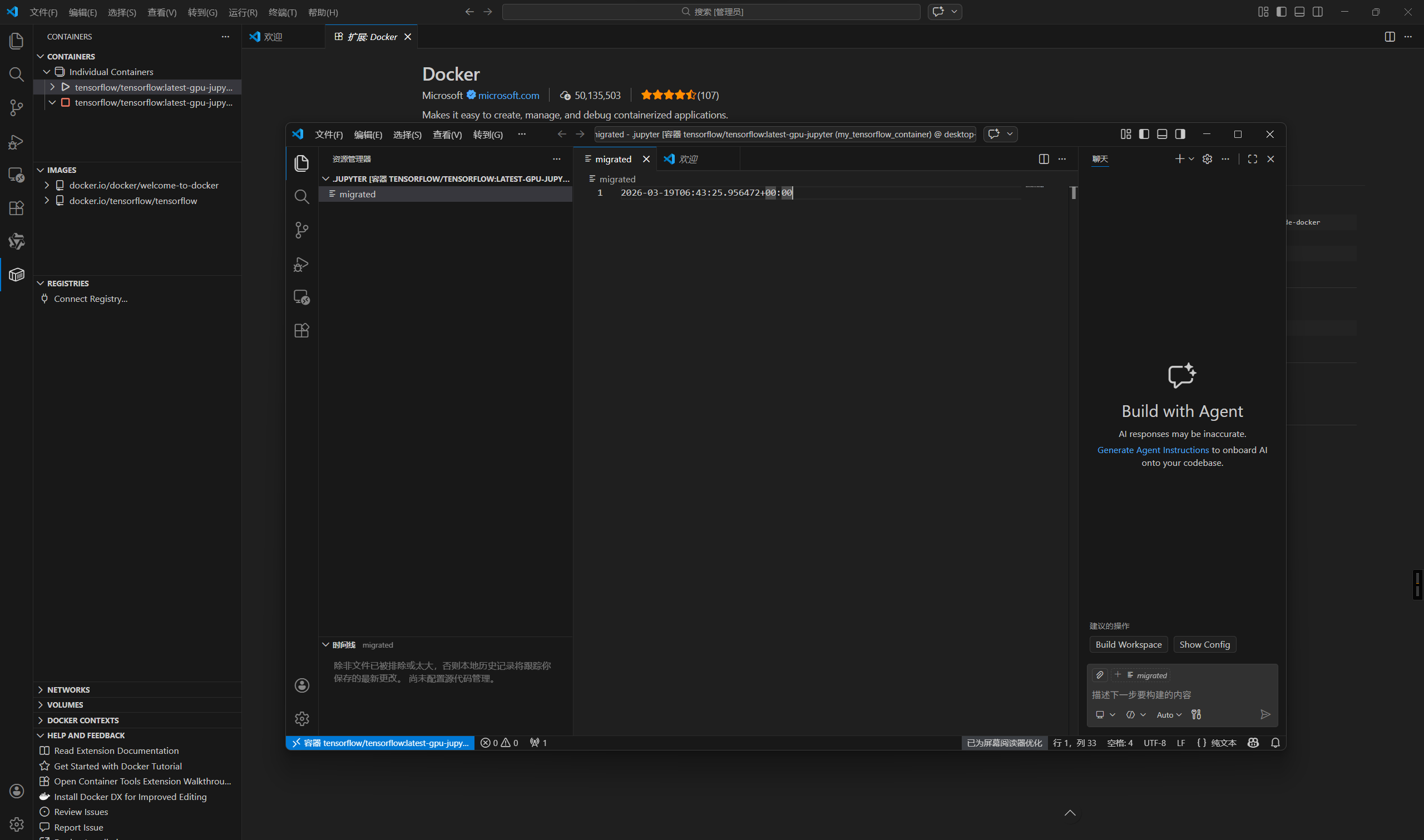Open Generate Agent Instructions link

[x=1153, y=450]
